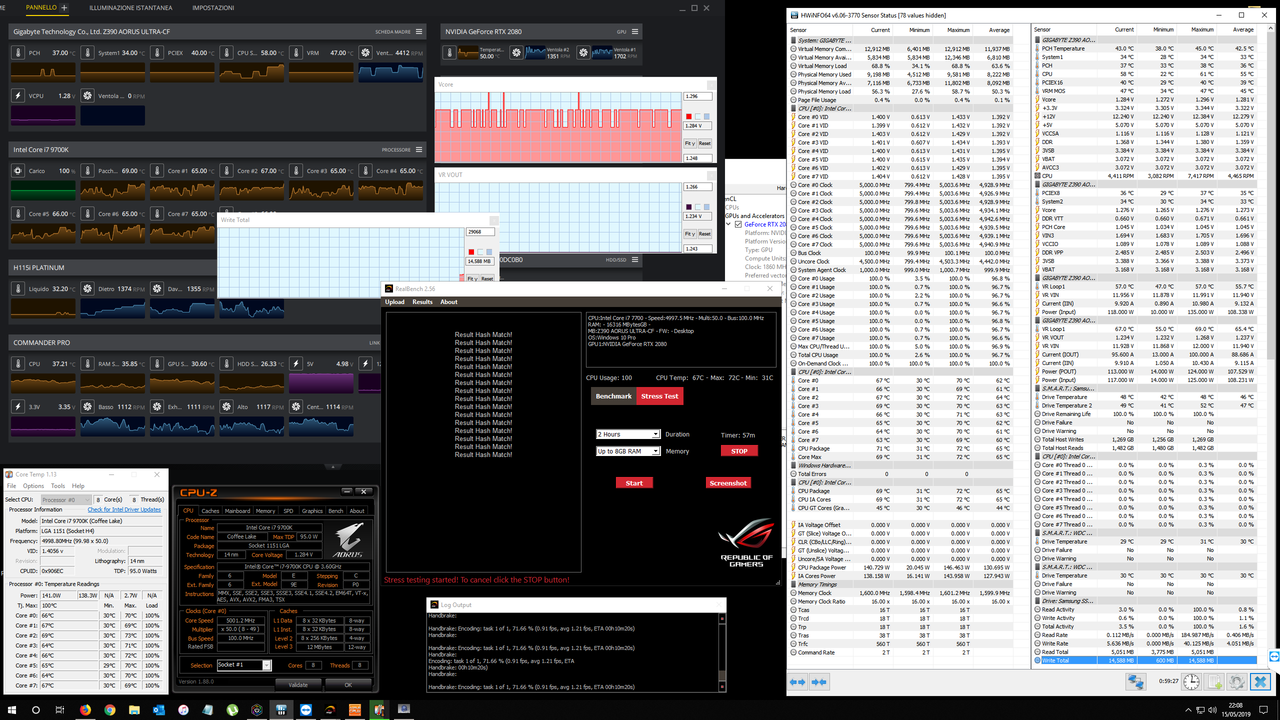Open the Results menu in RealBench

click(423, 301)
